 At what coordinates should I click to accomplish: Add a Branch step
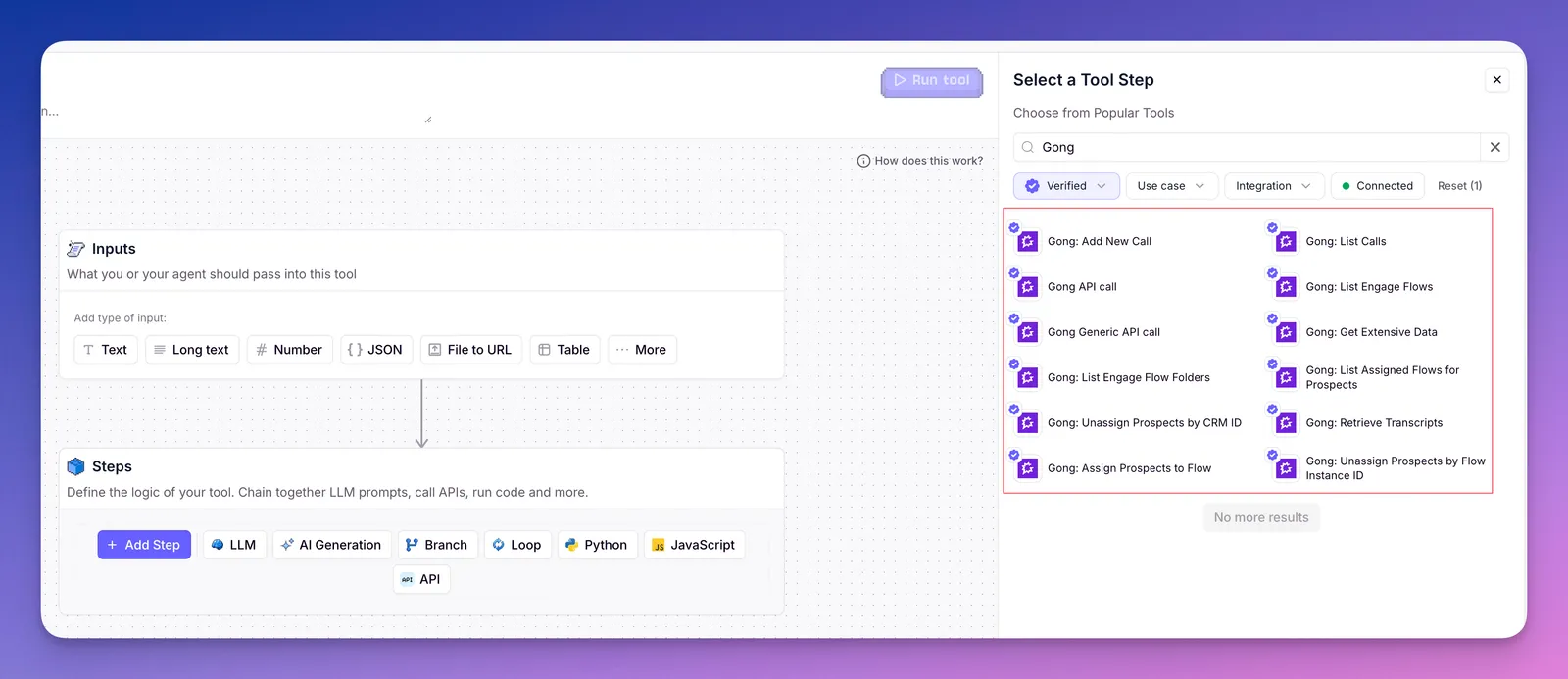pos(436,545)
